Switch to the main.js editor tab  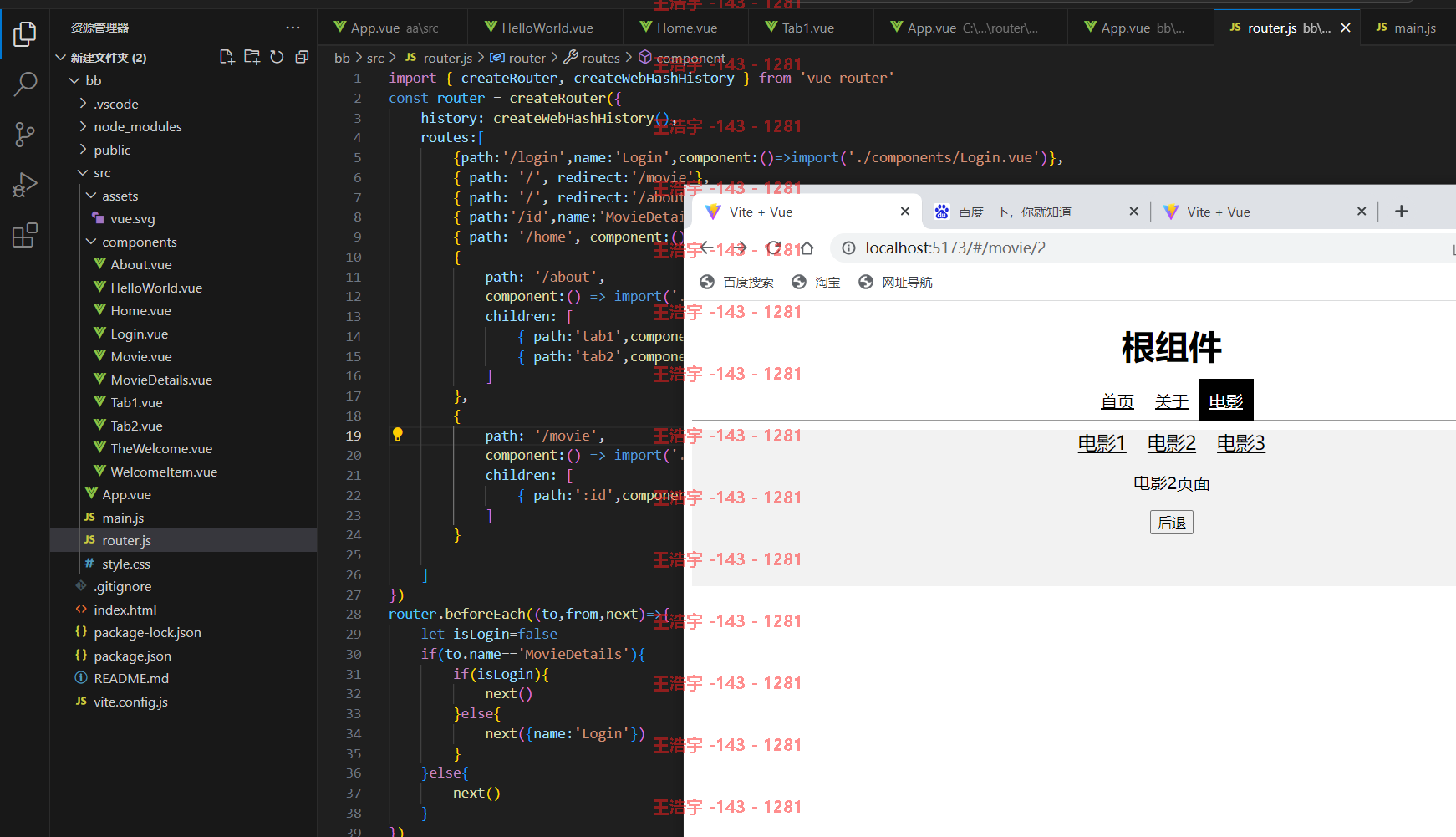[1408, 28]
